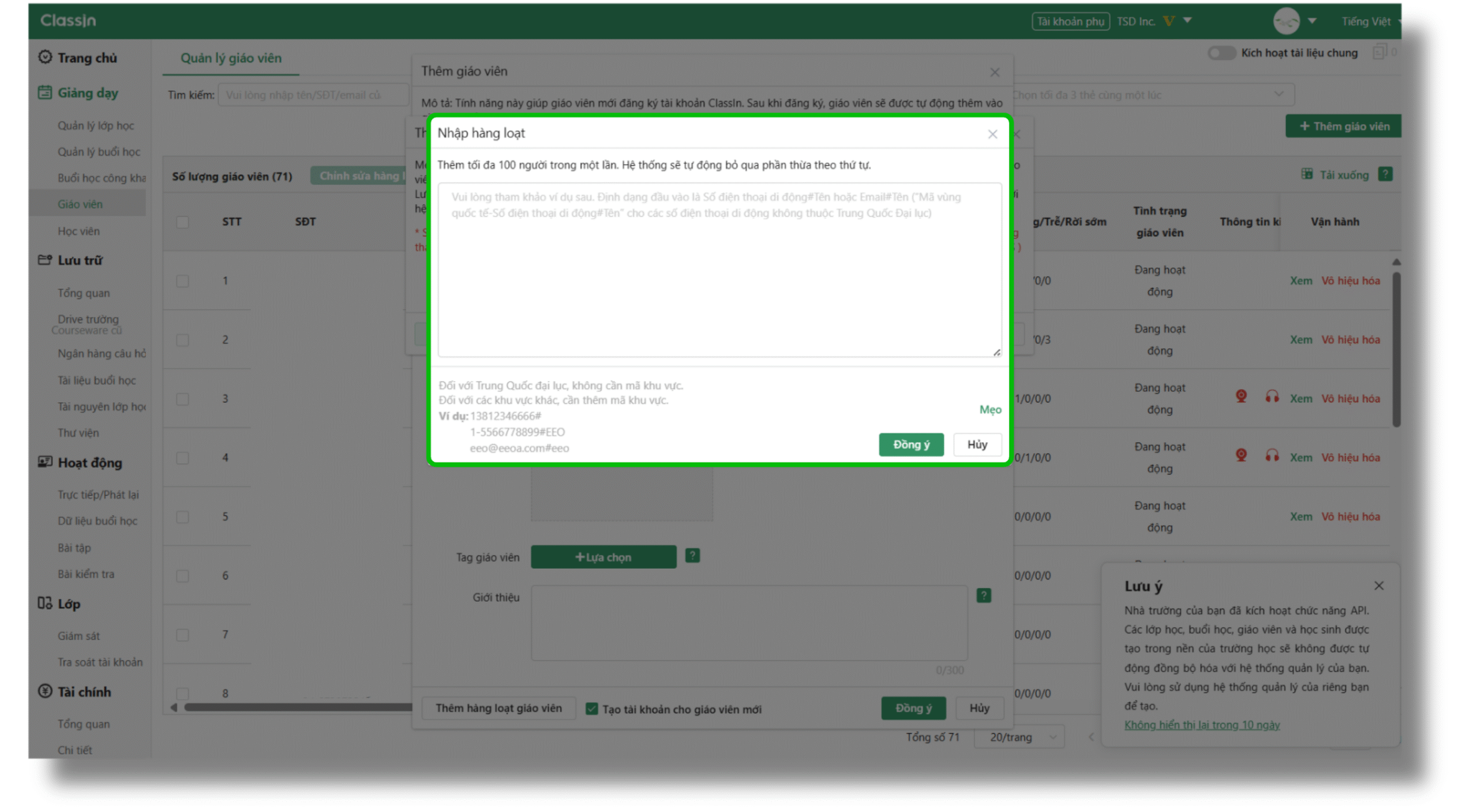Click the green help icon beside Tải xuống
The height and width of the screenshot is (812, 1477).
(x=1385, y=174)
